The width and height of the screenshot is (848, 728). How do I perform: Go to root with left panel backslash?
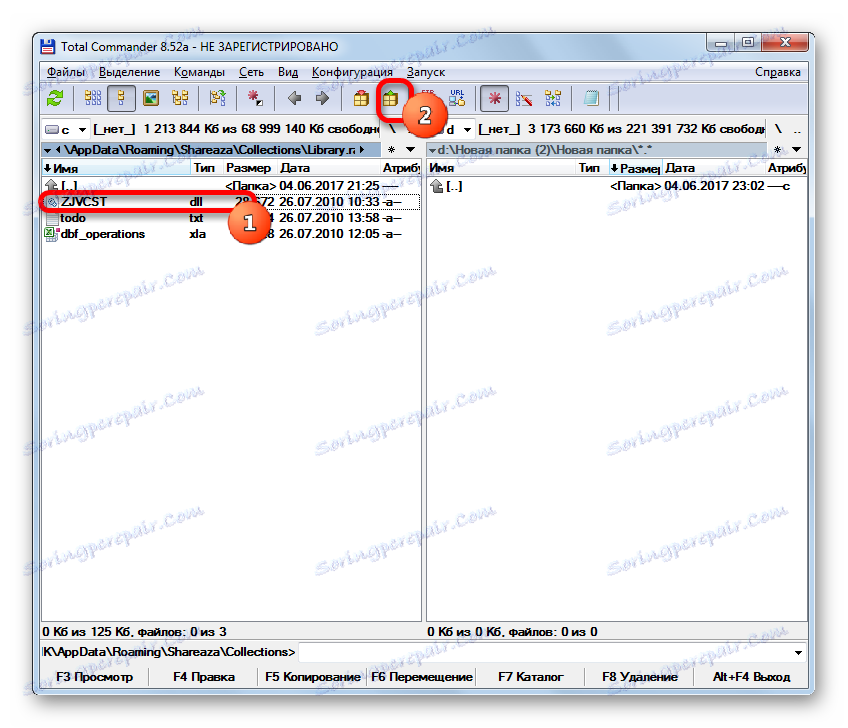click(x=393, y=129)
